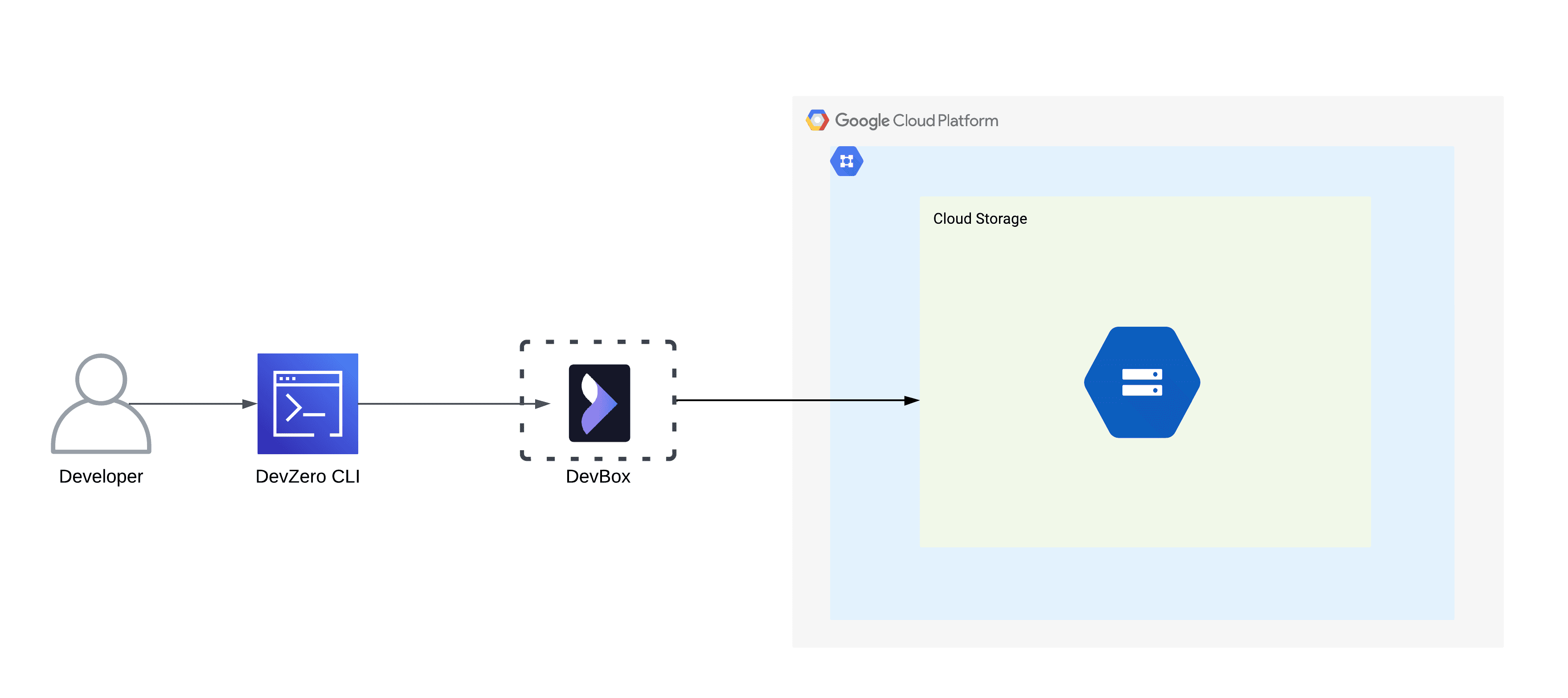Screen dimensions: 1568x698
Task: Click the "Developer" label text
Action: coord(101,476)
